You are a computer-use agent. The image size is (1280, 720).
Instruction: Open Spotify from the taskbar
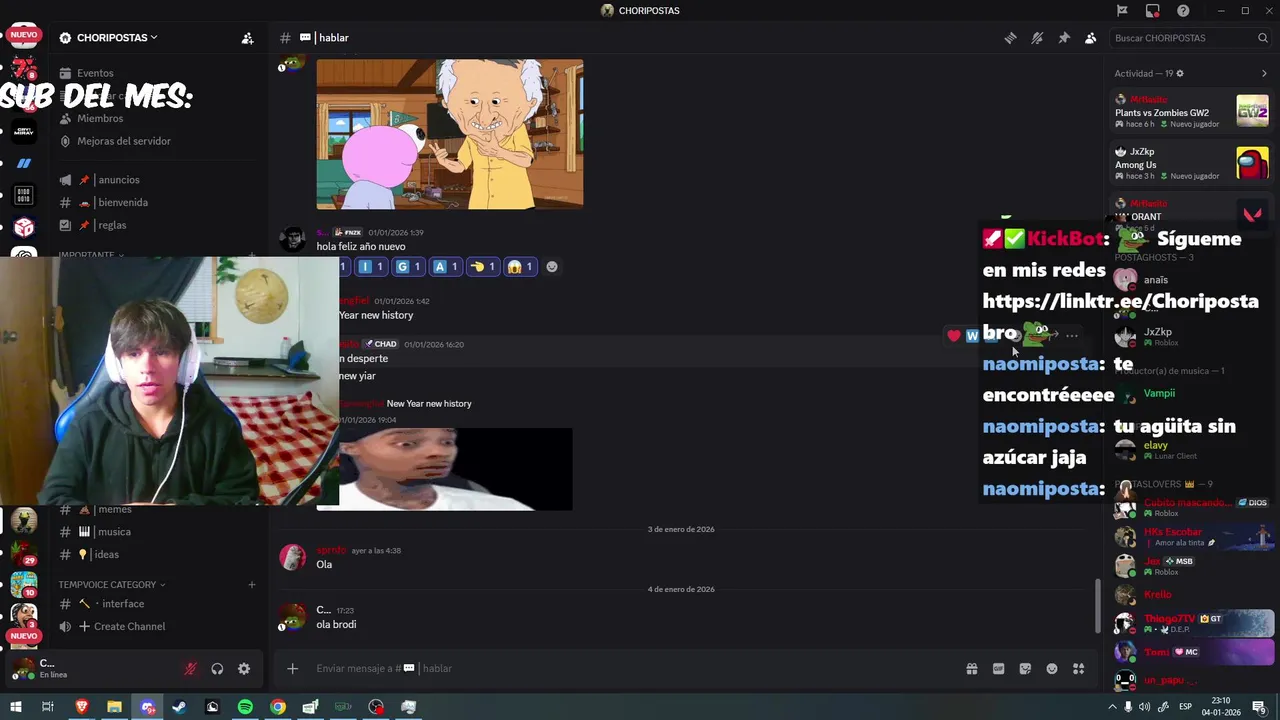click(x=245, y=707)
